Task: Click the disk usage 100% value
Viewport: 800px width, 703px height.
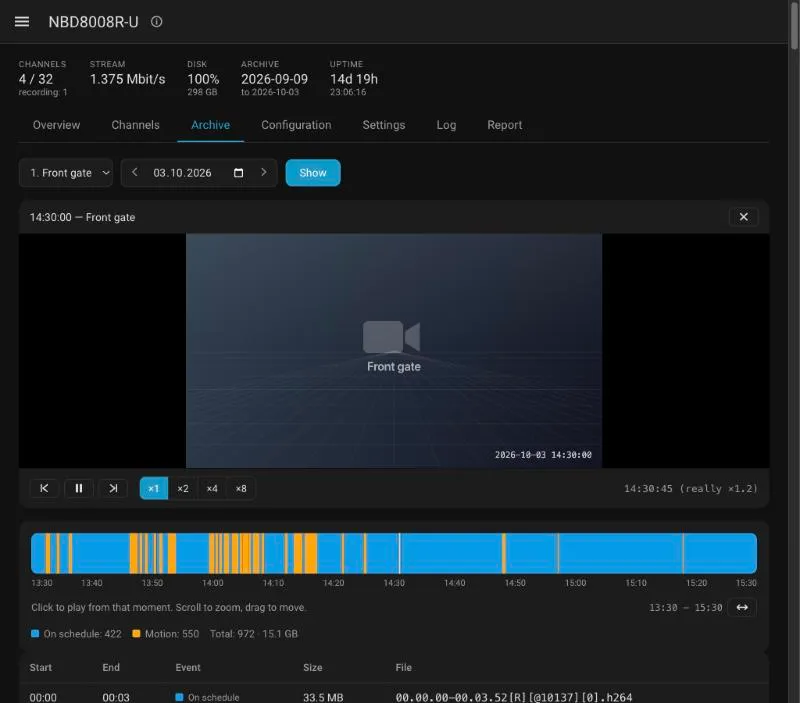Action: tap(203, 79)
